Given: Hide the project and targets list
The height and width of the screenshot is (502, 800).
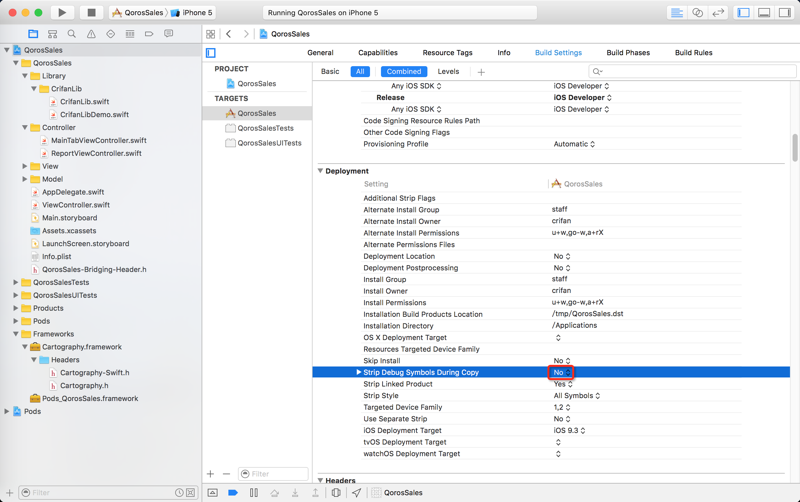Looking at the screenshot, I should (x=211, y=53).
